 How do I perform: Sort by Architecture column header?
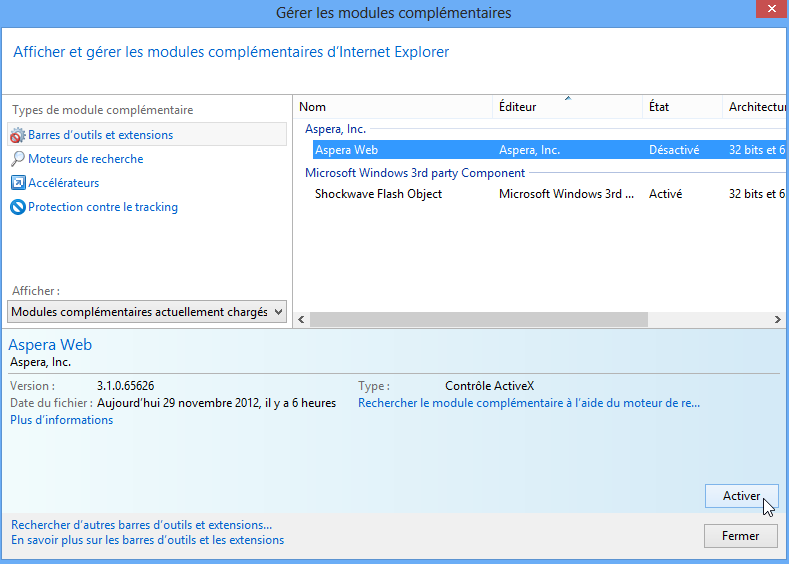click(x=754, y=107)
